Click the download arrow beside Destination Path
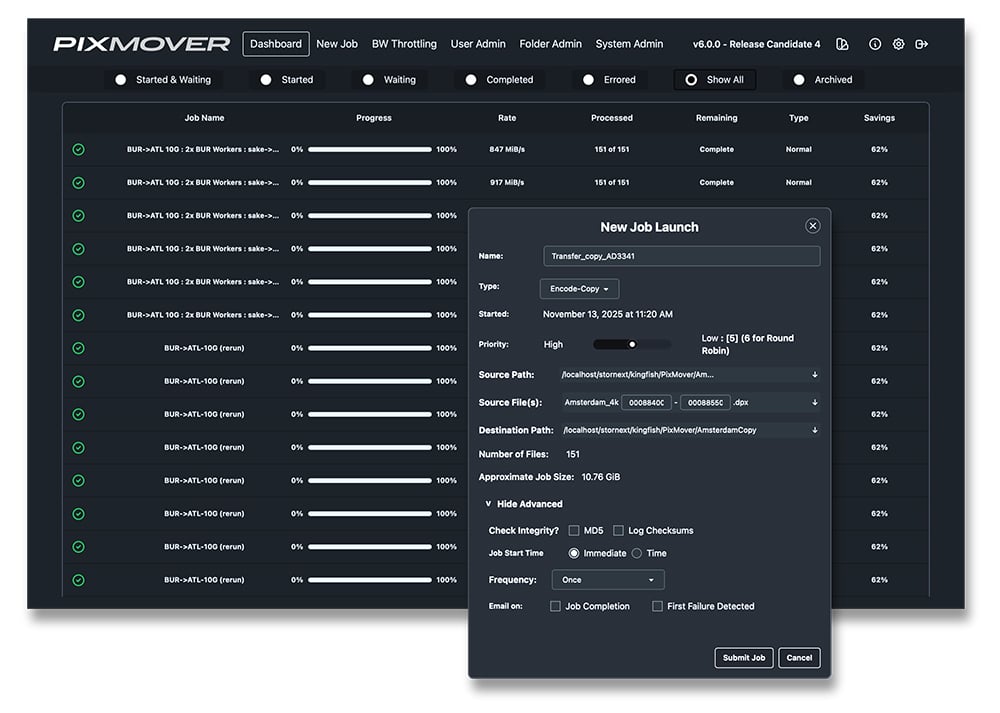This screenshot has width=1000, height=713. 815,431
